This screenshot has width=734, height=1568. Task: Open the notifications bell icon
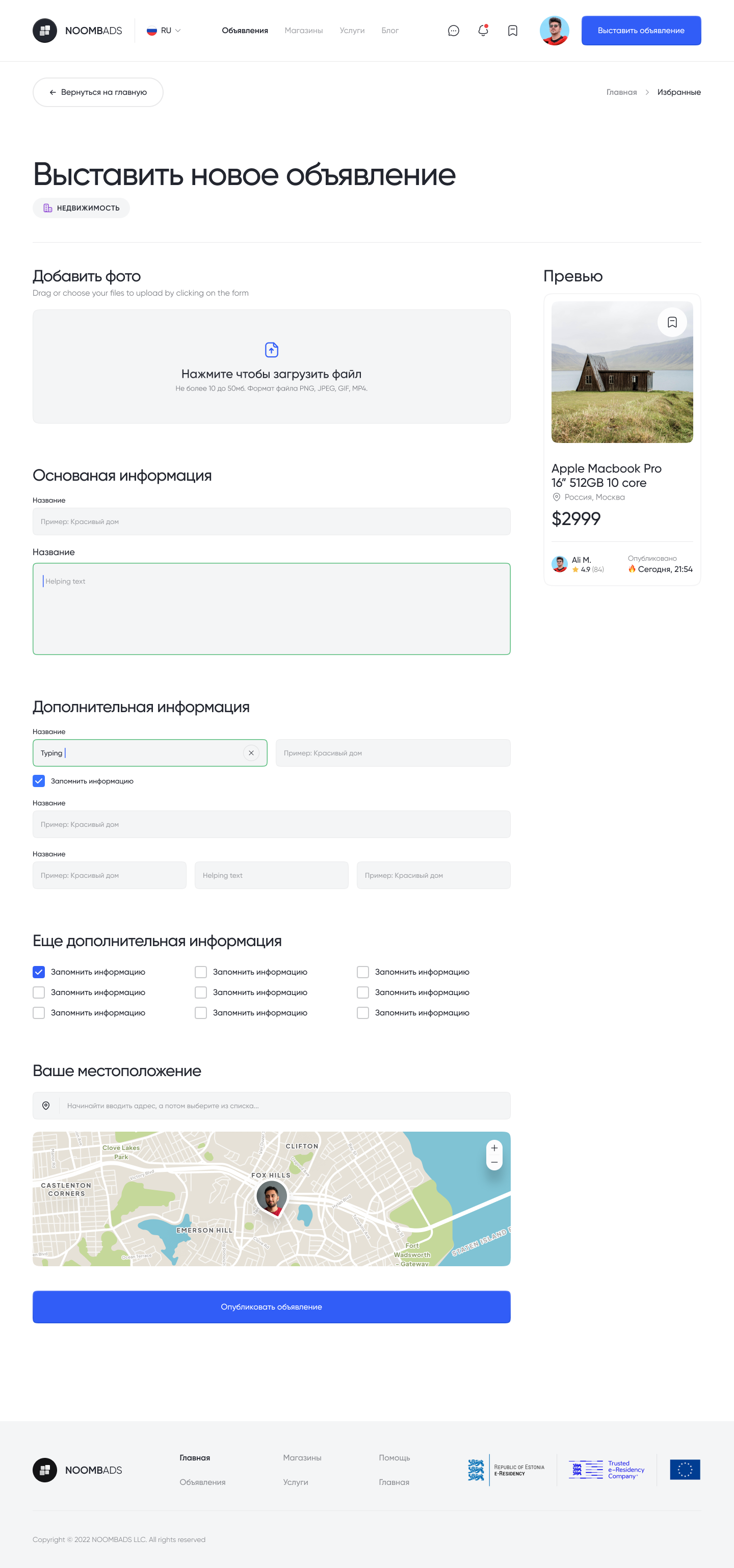(x=483, y=31)
